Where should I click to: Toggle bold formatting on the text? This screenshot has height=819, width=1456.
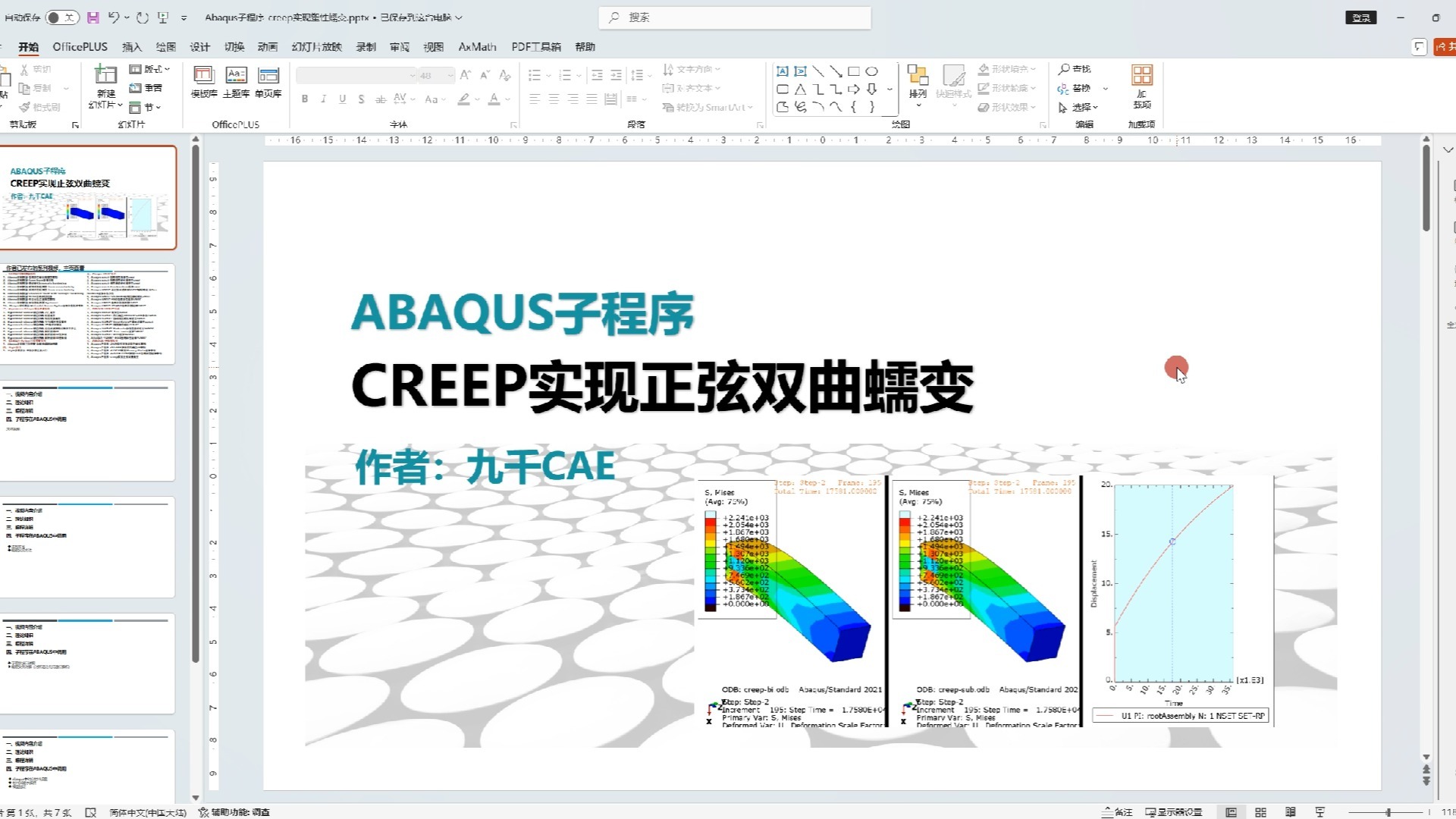(305, 99)
